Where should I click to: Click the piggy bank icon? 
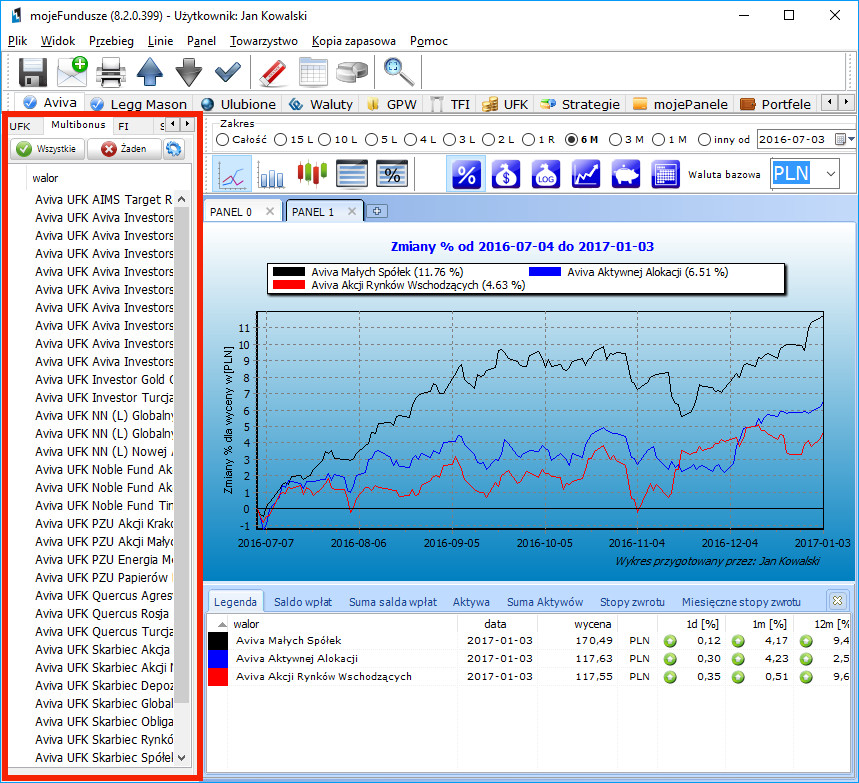pos(625,174)
